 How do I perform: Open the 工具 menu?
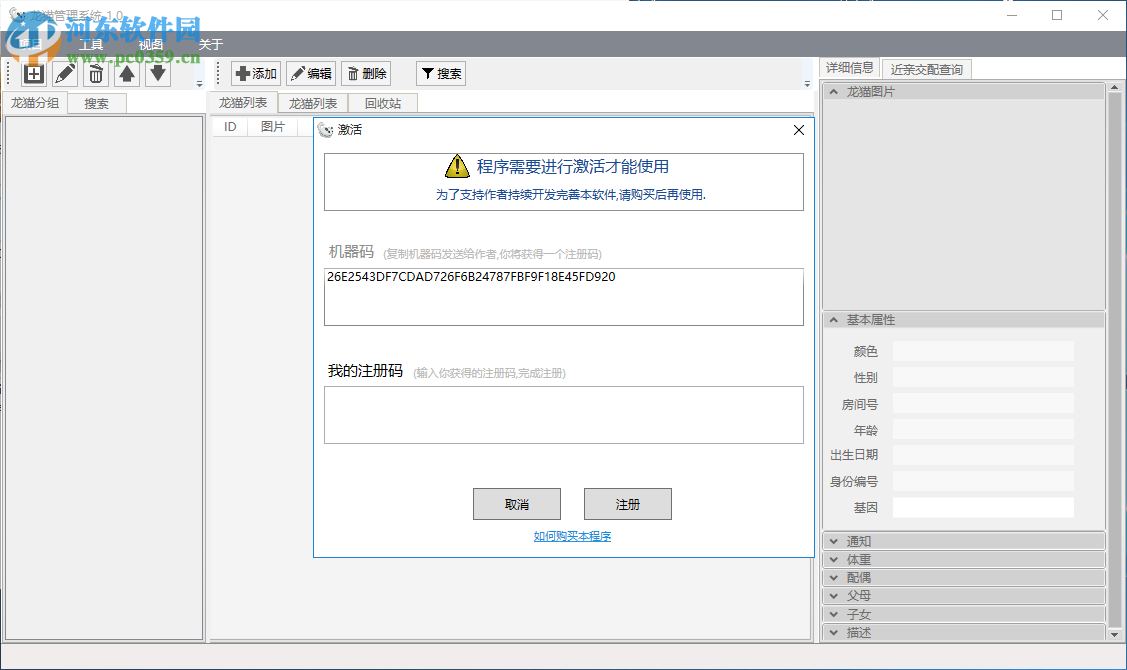(90, 44)
